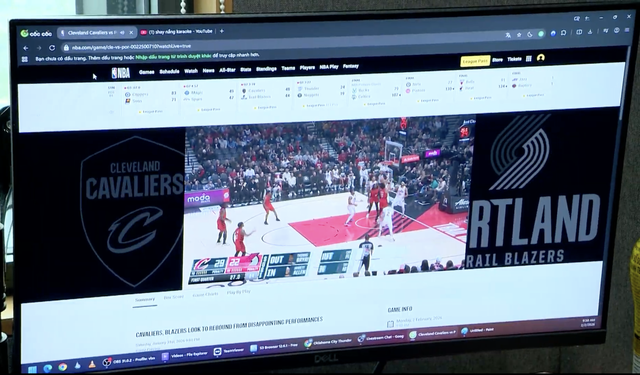
Task: Open the NBA Play link
Action: [x=329, y=67]
